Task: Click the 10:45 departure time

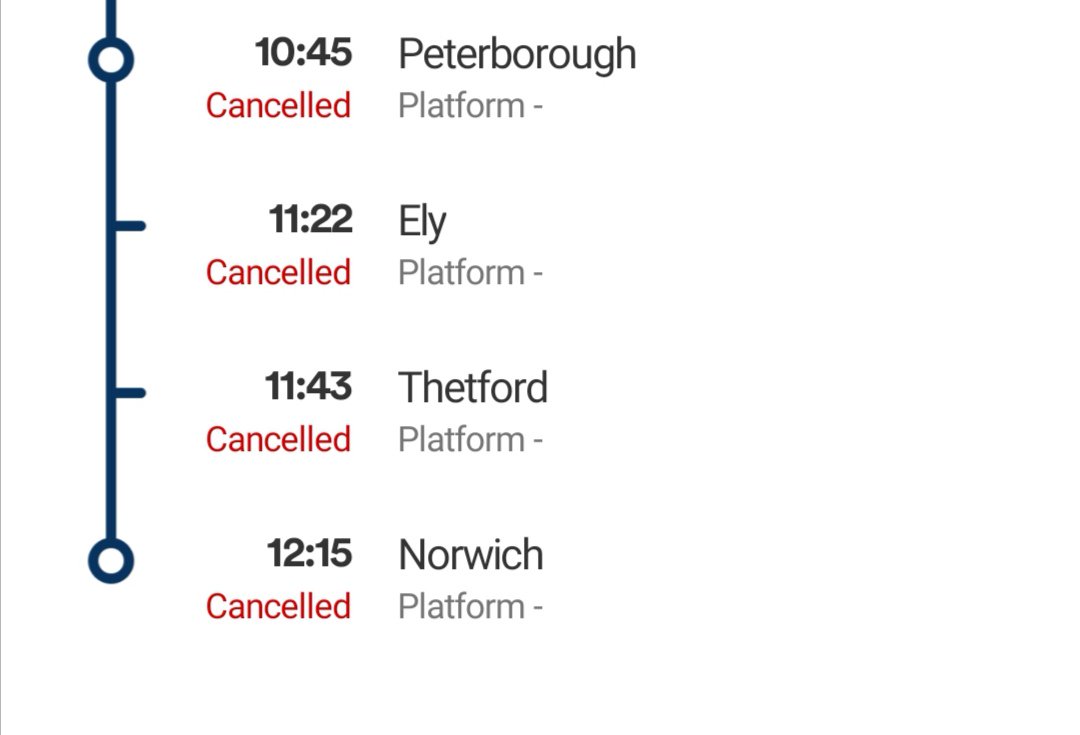Action: 304,52
